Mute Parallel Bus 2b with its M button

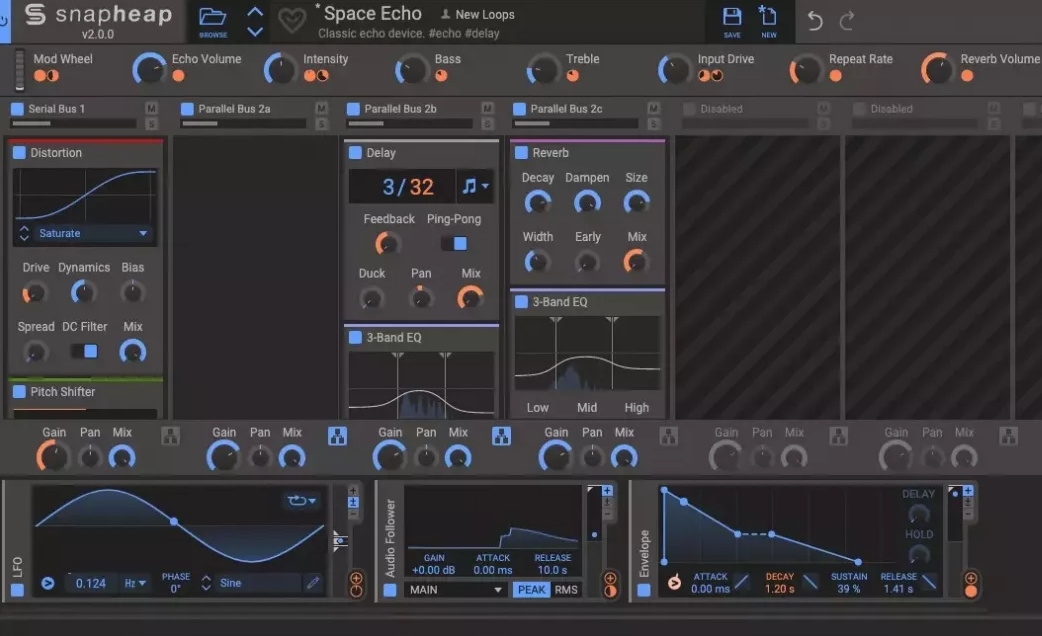tap(488, 108)
